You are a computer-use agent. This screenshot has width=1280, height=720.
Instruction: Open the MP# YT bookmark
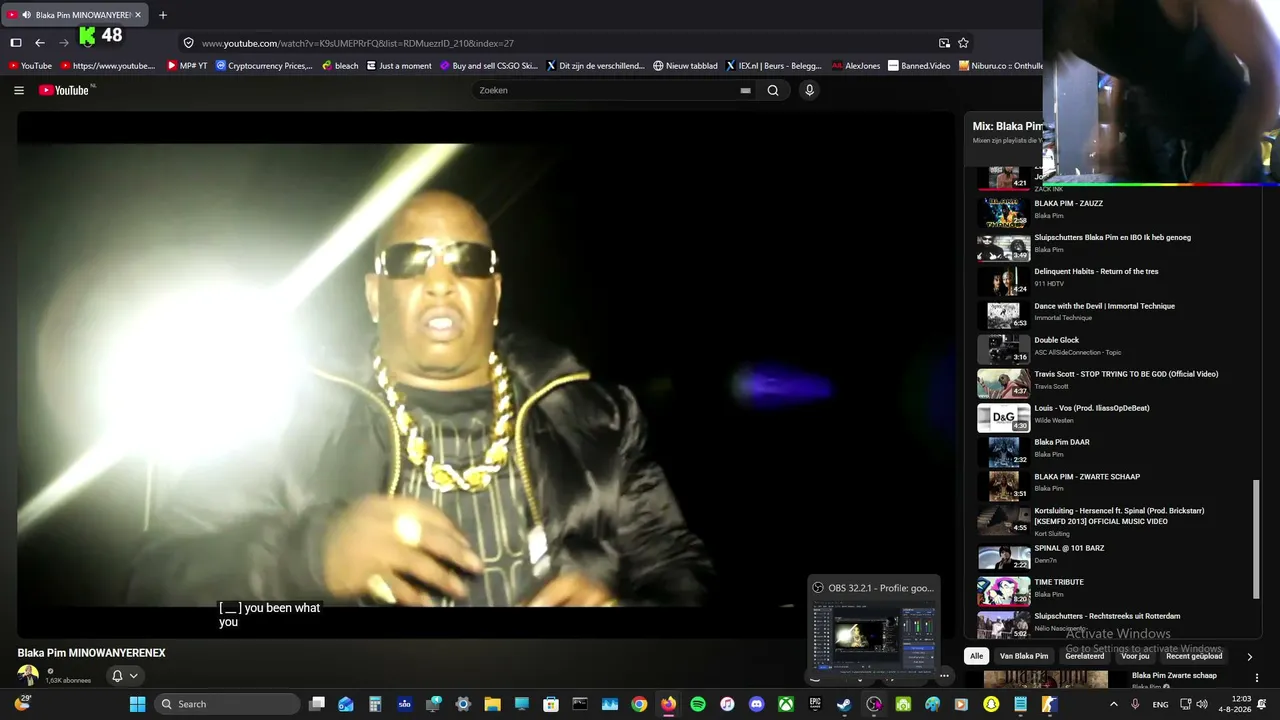pyautogui.click(x=187, y=66)
